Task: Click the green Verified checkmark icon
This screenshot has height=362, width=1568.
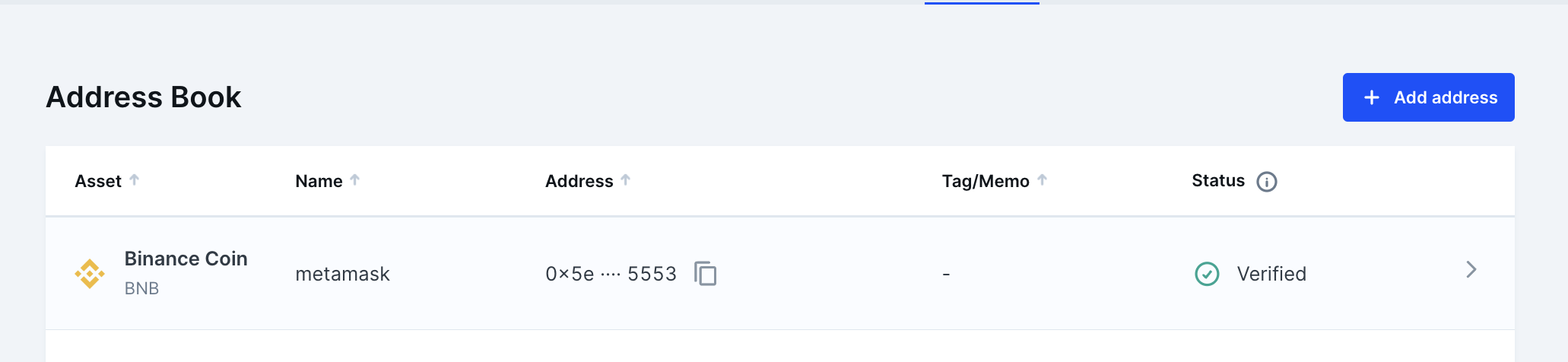Action: point(1207,274)
